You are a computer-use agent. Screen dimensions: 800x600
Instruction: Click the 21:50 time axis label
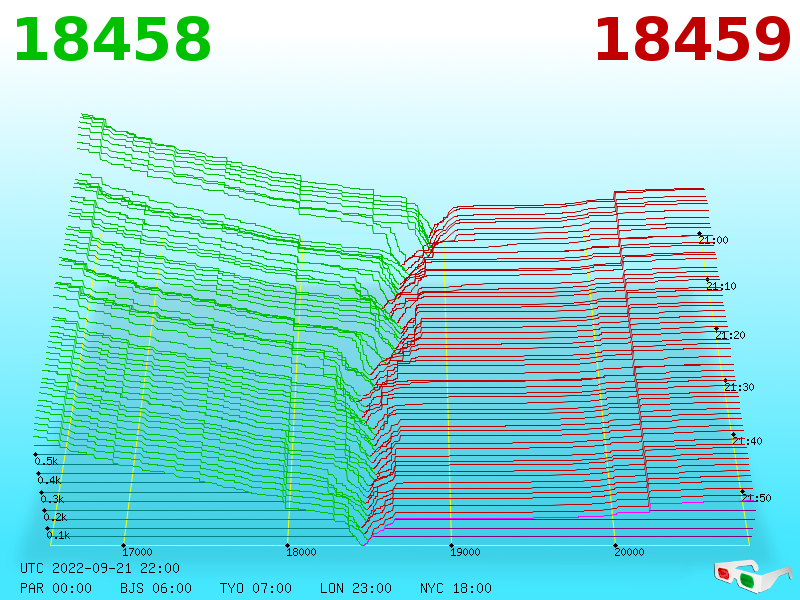(756, 498)
